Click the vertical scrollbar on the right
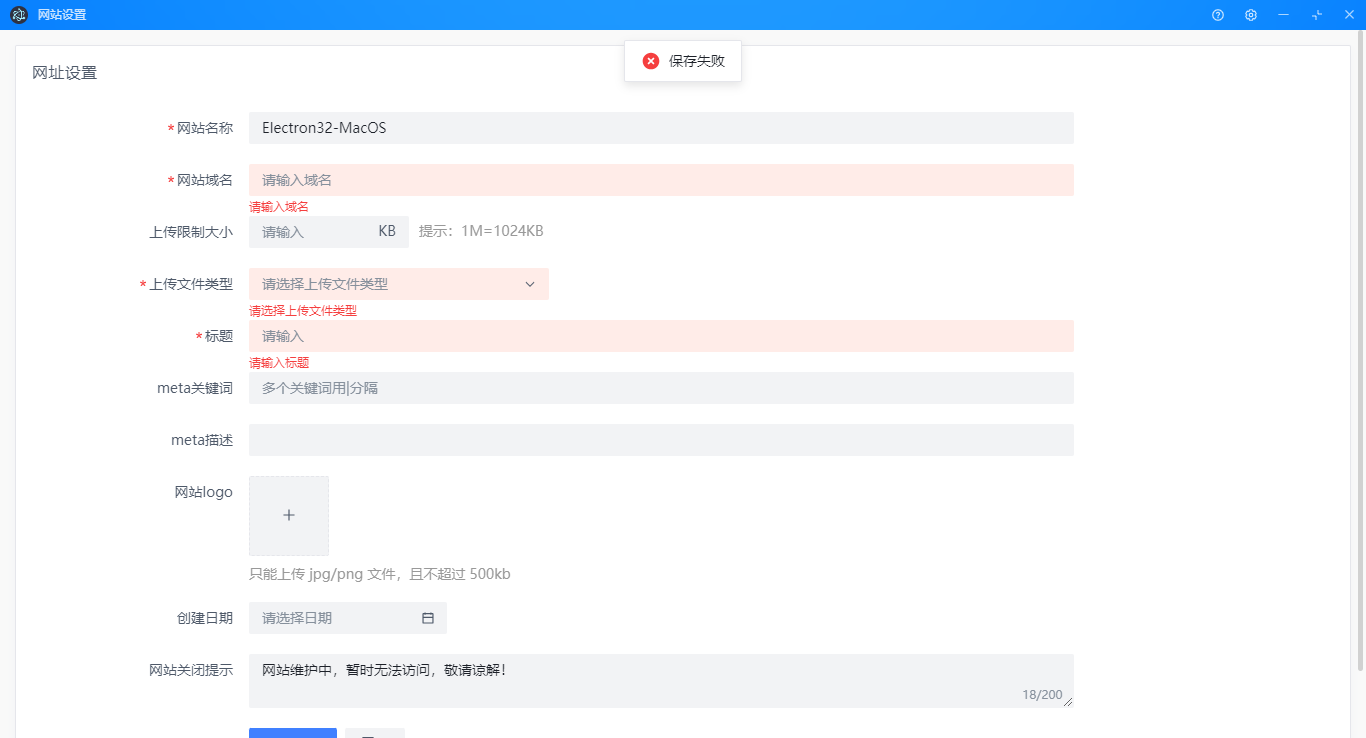Image resolution: width=1366 pixels, height=738 pixels. tap(1360, 350)
